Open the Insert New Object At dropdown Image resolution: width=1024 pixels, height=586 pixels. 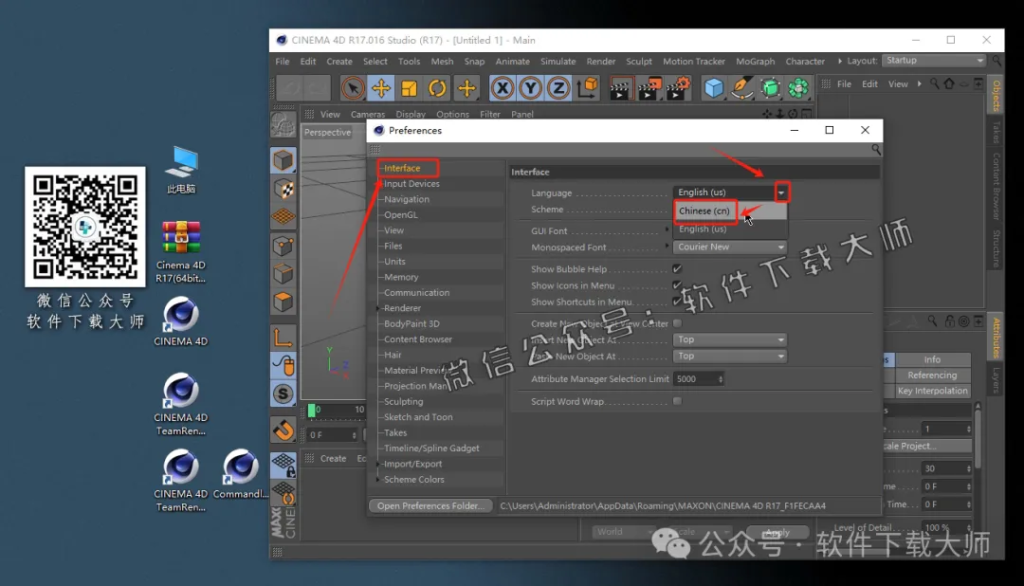pyautogui.click(x=730, y=339)
